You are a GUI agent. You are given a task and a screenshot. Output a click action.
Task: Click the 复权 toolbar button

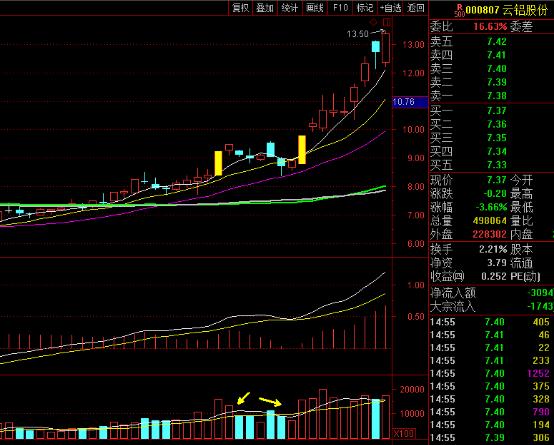(x=241, y=7)
